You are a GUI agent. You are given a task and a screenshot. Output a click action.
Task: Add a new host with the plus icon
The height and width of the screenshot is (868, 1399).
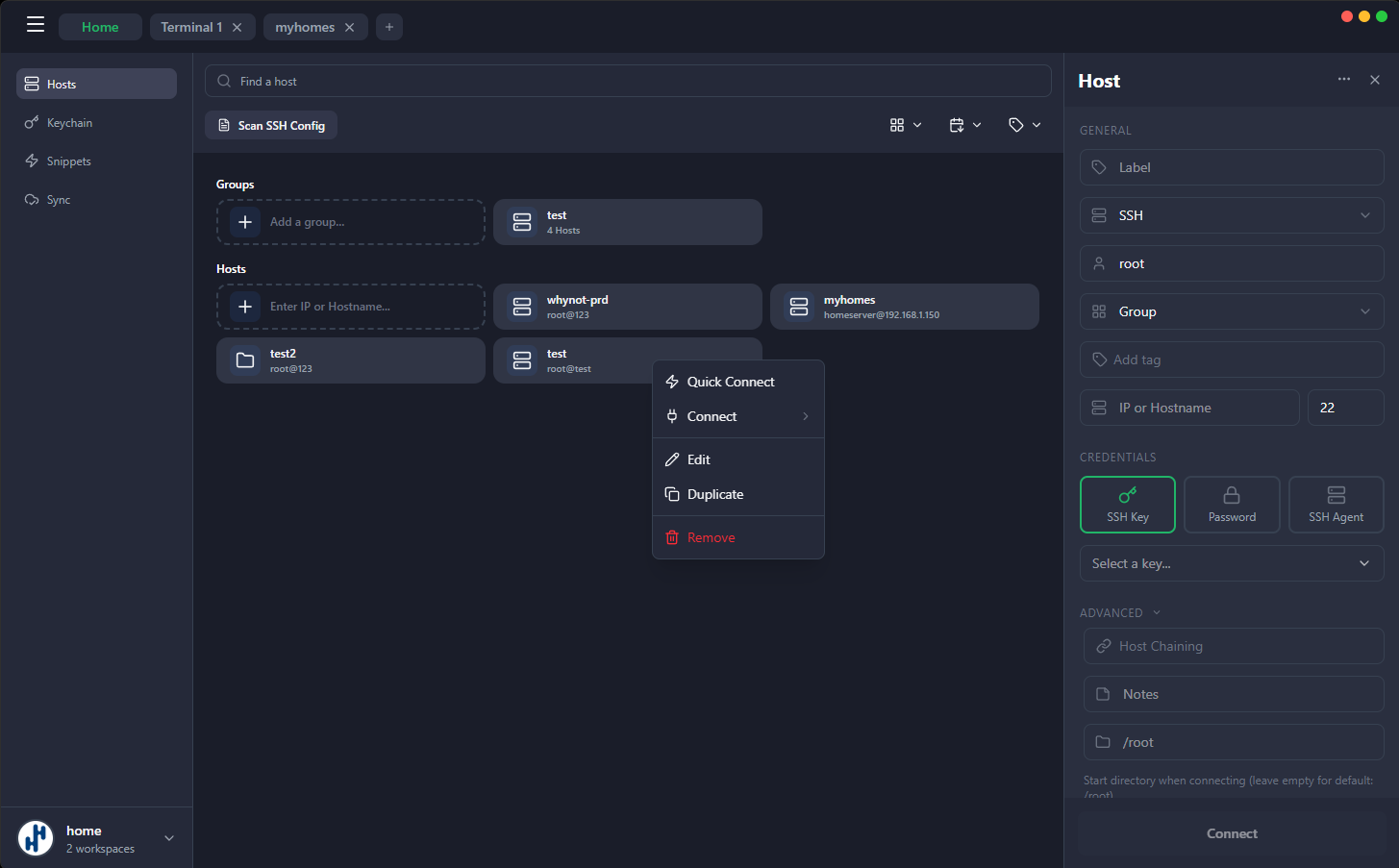(x=244, y=306)
